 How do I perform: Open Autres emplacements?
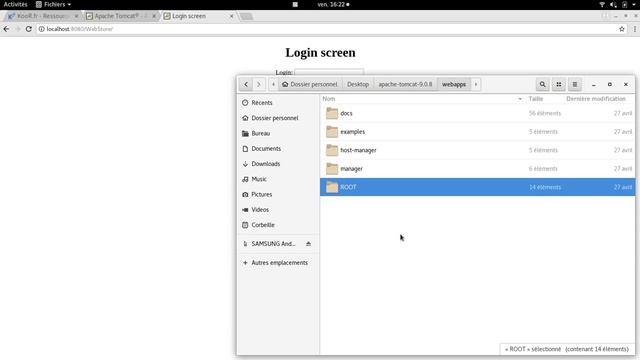[x=278, y=263]
